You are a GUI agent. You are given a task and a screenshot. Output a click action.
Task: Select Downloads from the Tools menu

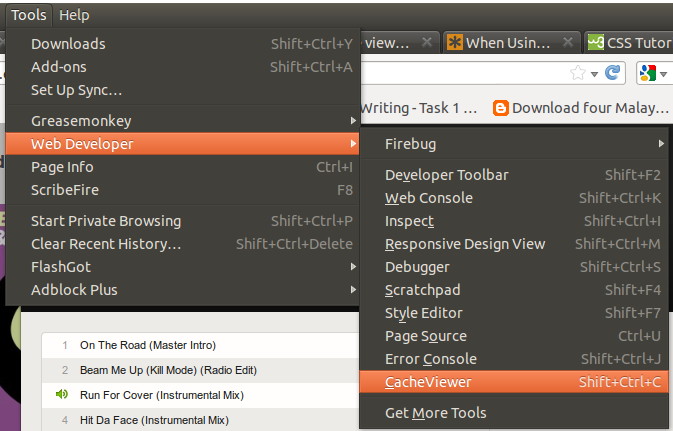183,44
